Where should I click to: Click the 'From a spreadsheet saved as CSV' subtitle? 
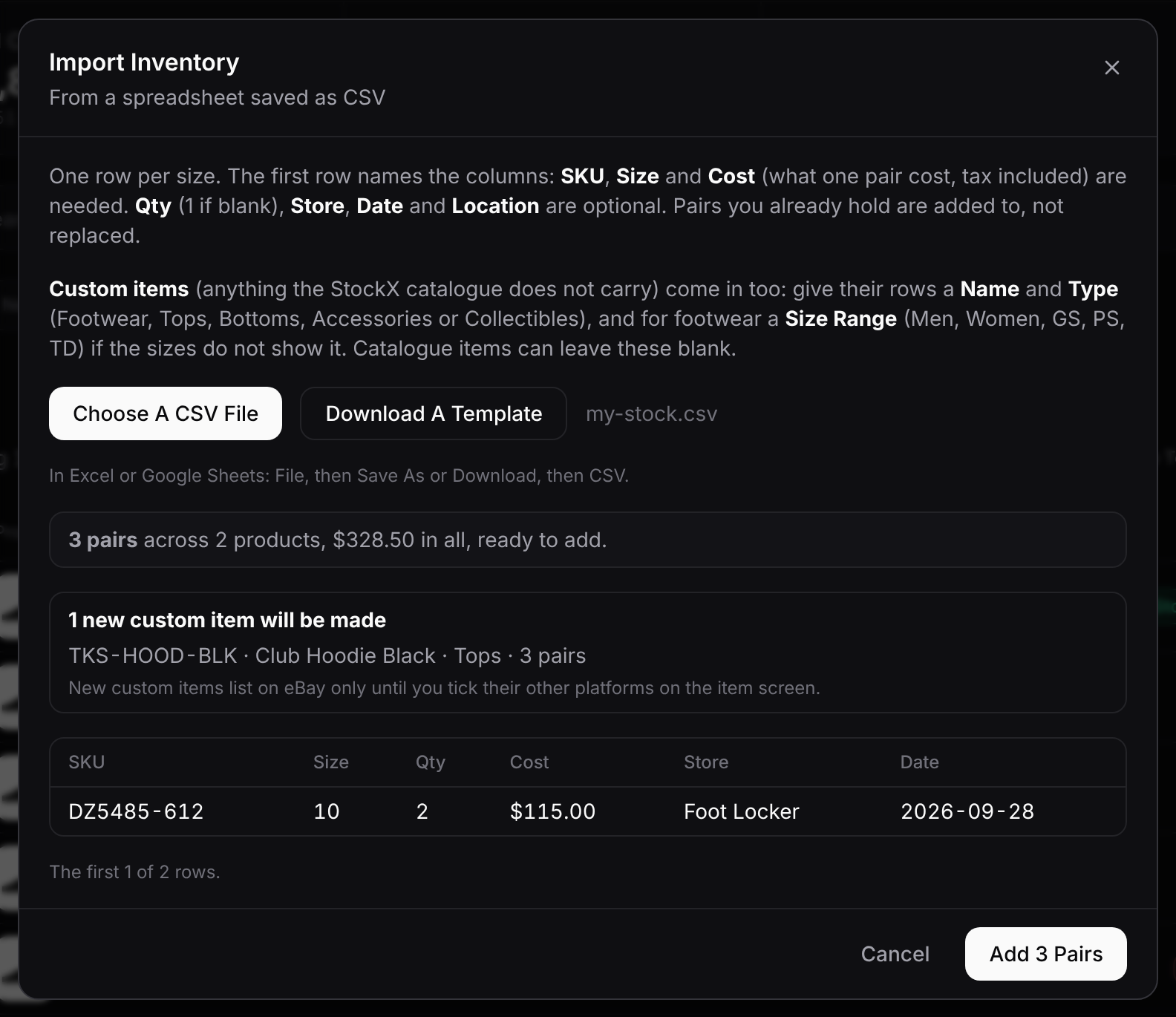tap(217, 97)
